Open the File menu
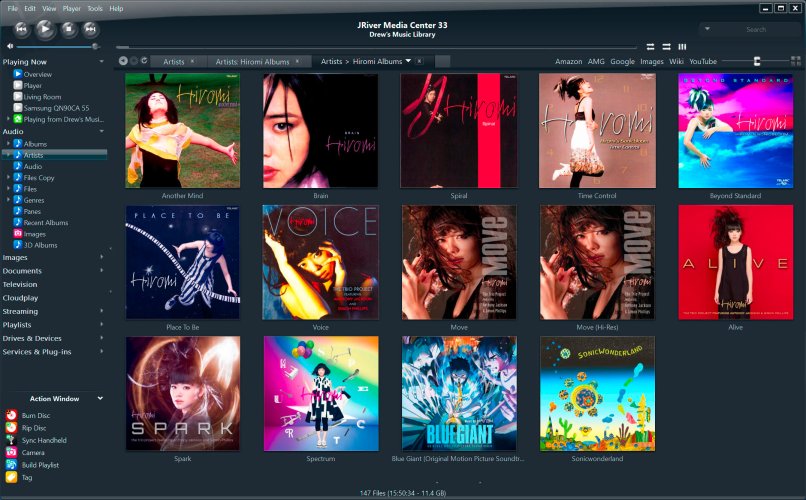Viewport: 806px width, 500px height. pyautogui.click(x=12, y=8)
